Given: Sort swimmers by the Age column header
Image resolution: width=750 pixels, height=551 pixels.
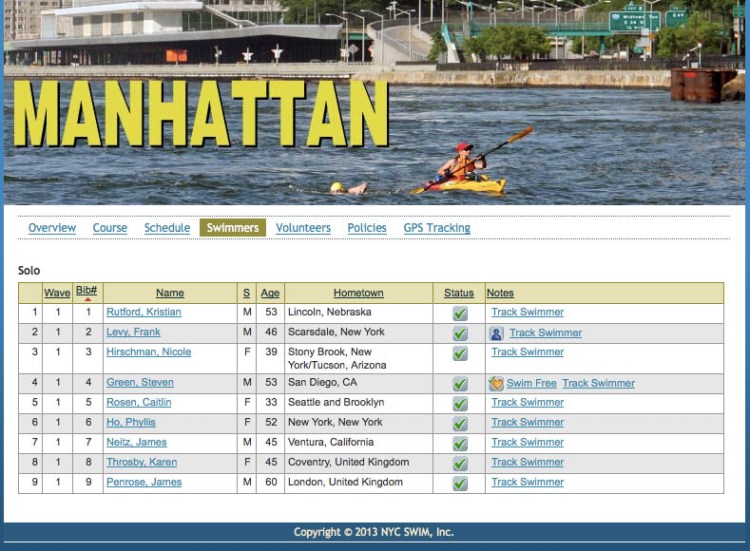Looking at the screenshot, I should tap(270, 293).
